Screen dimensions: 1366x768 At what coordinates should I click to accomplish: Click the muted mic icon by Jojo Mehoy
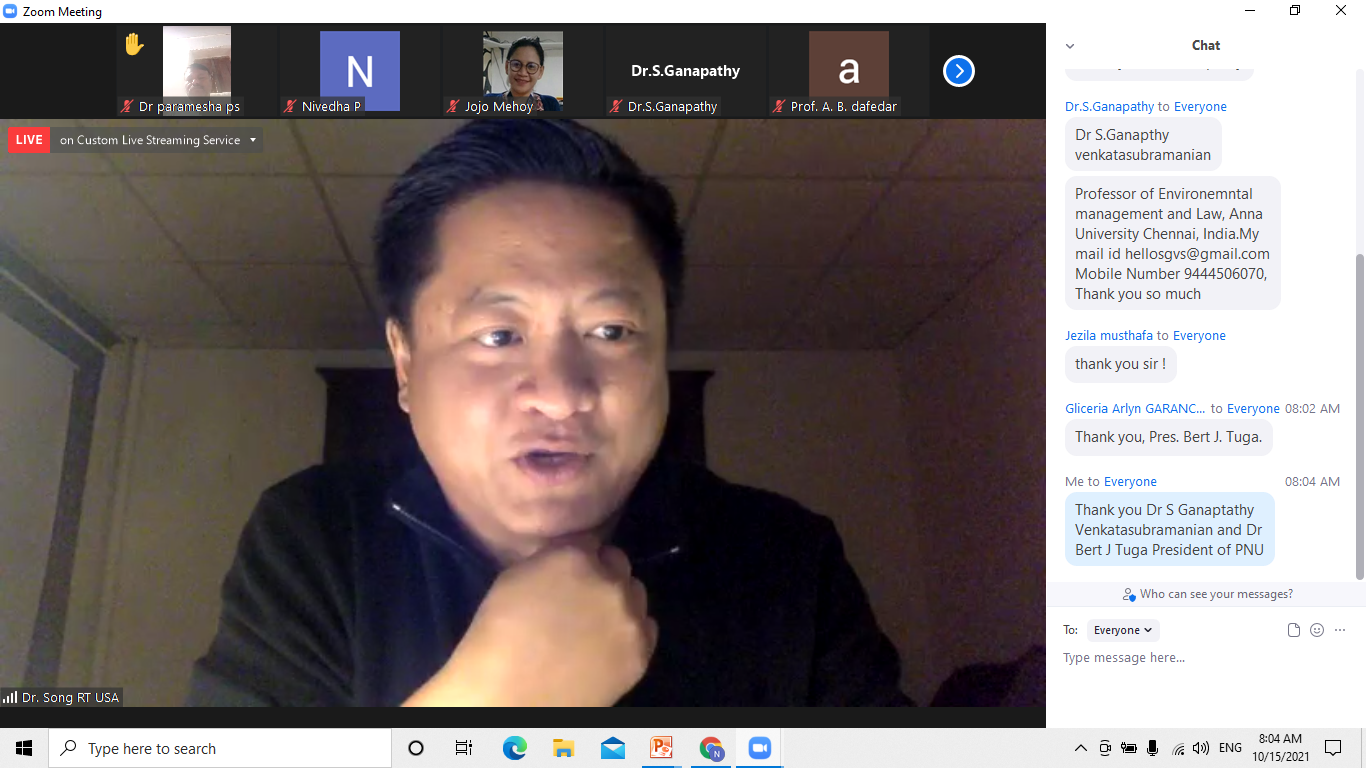click(454, 106)
